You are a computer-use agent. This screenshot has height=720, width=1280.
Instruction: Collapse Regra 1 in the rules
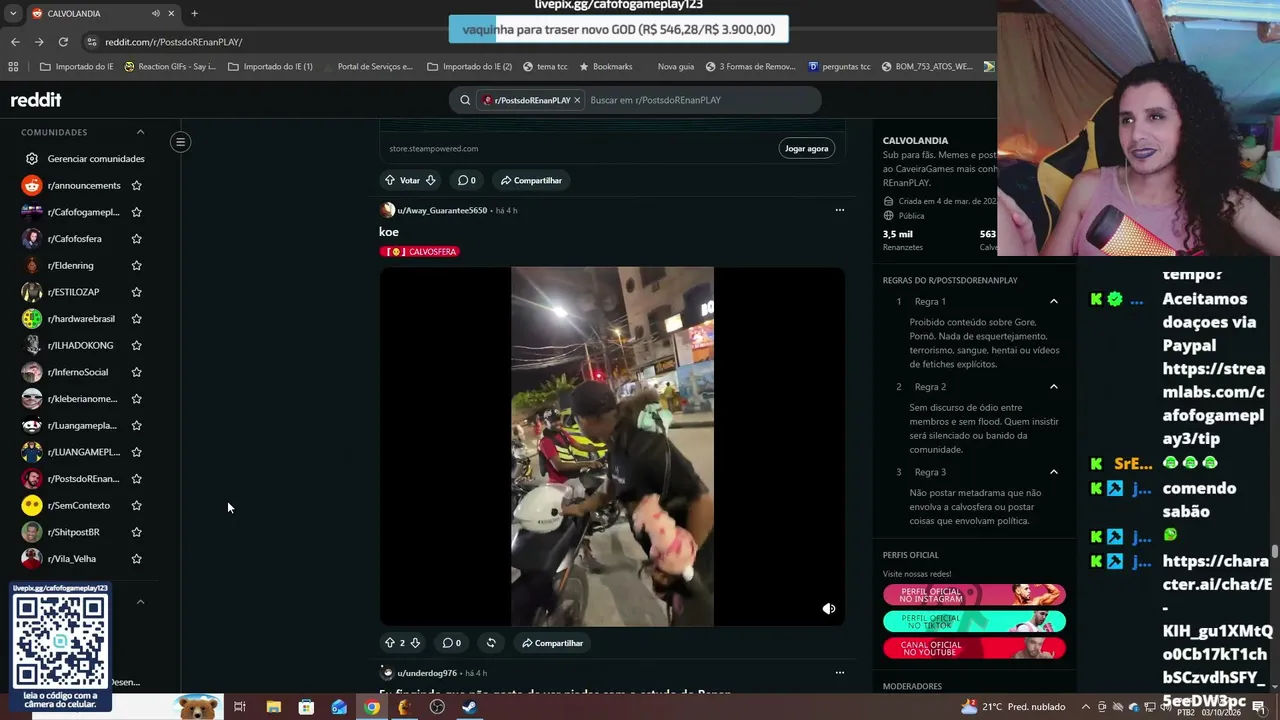click(x=1053, y=301)
